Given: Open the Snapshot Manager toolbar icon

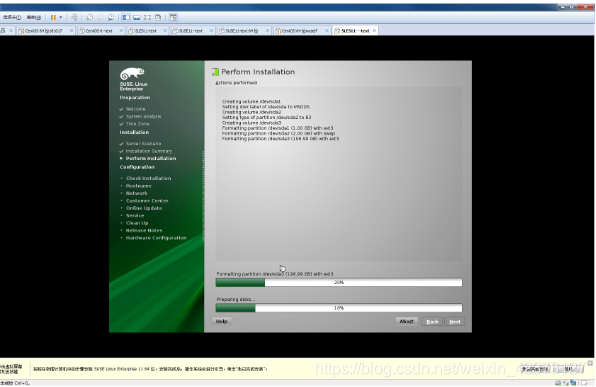Looking at the screenshot, I should click(111, 17).
